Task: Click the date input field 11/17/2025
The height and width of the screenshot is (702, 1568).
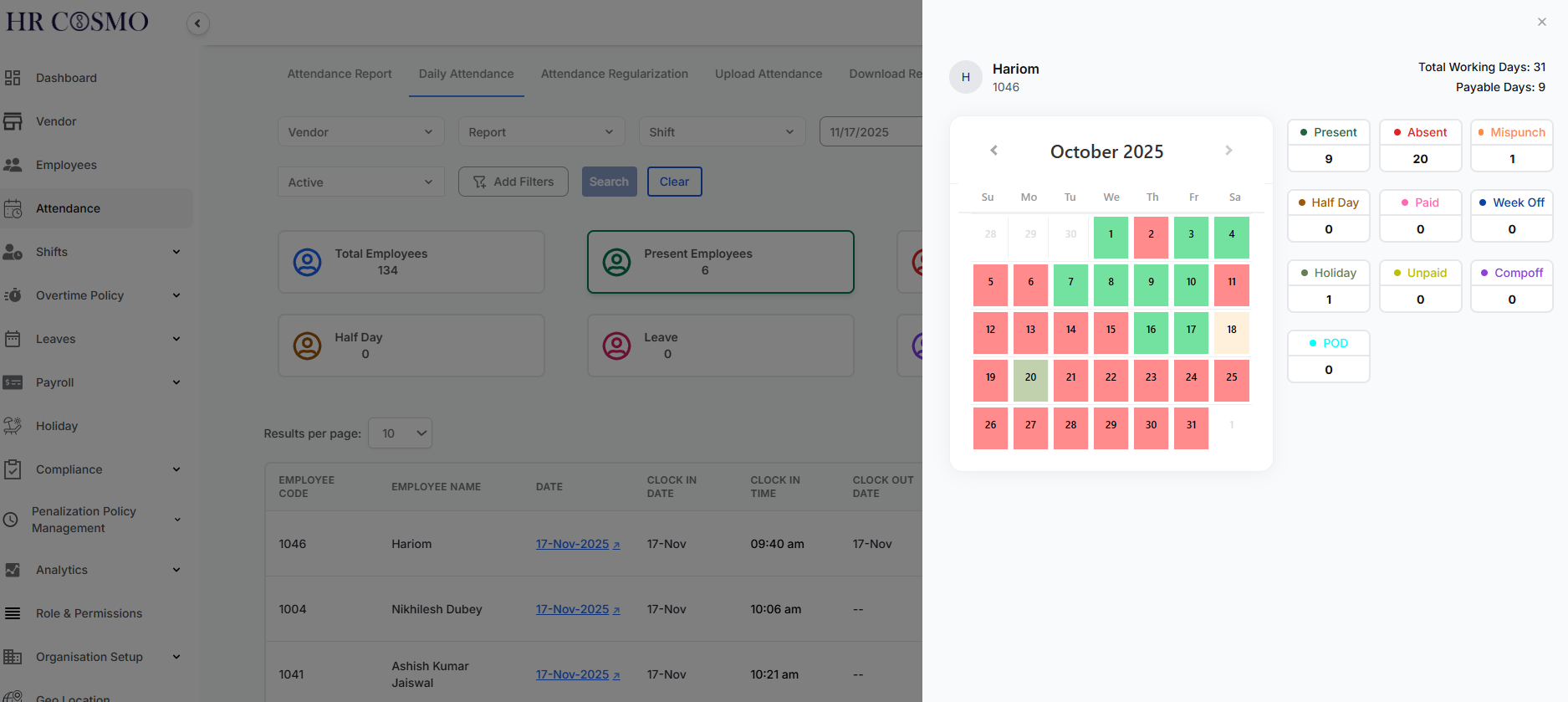Action: 870,132
